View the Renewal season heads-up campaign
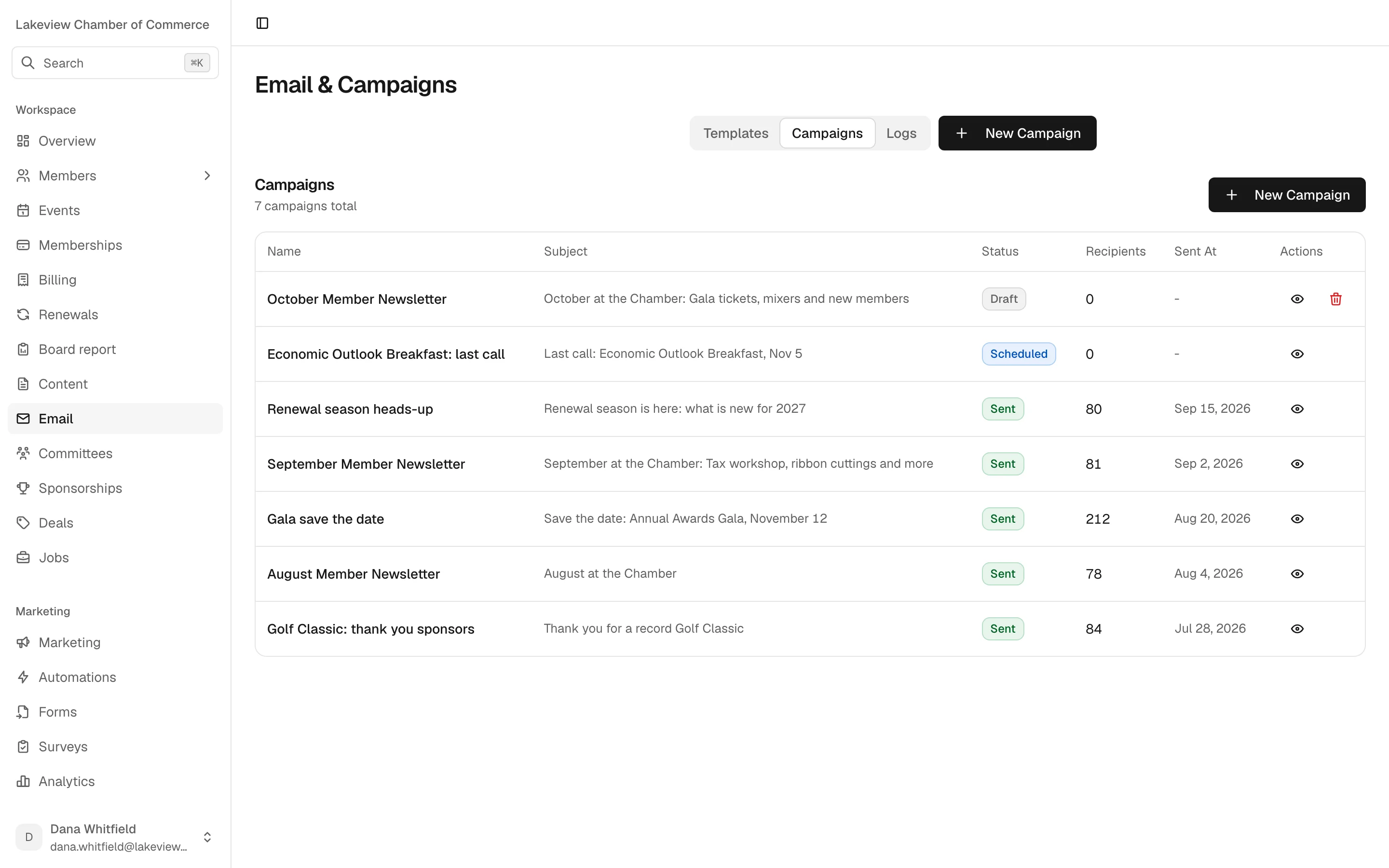This screenshot has width=1389, height=868. point(1297,409)
